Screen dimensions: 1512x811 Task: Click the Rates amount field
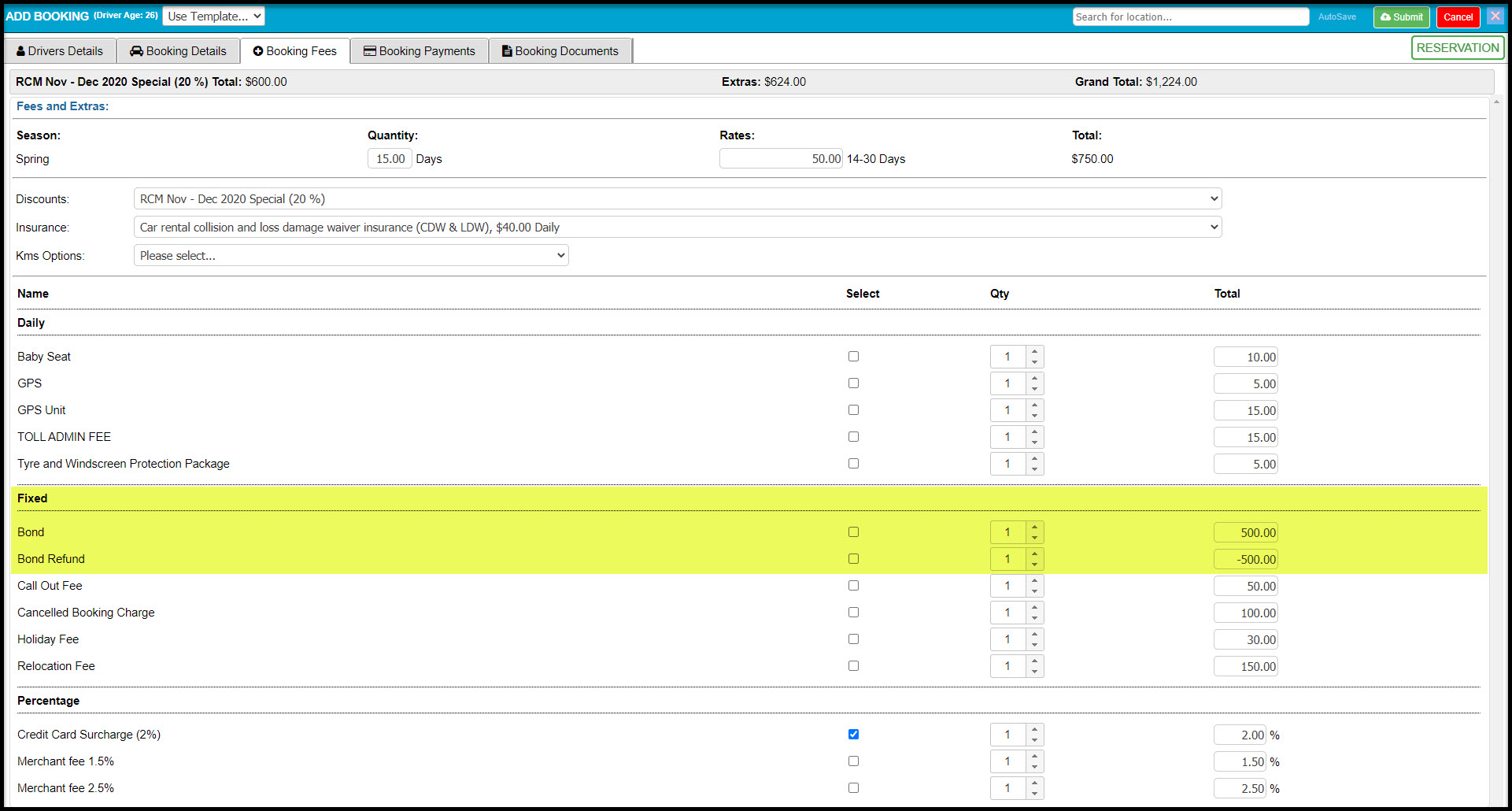point(781,159)
